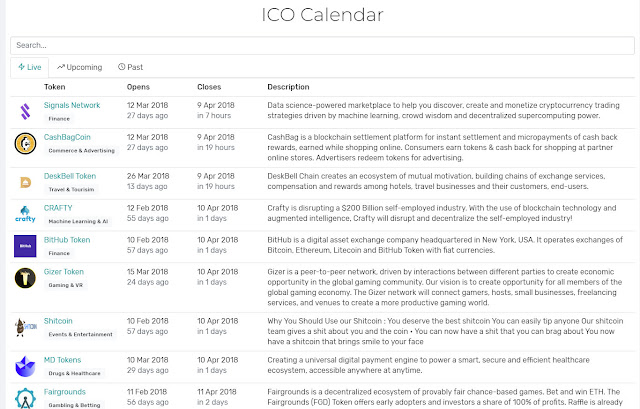This screenshot has width=640, height=409.
Task: Focus the Search input field
Action: click(x=320, y=45)
